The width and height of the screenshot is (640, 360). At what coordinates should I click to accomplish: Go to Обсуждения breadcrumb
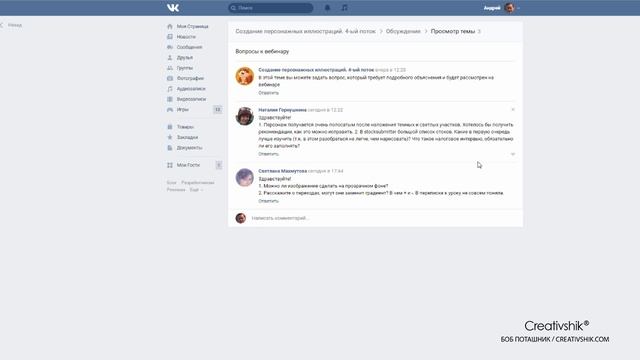coord(403,31)
